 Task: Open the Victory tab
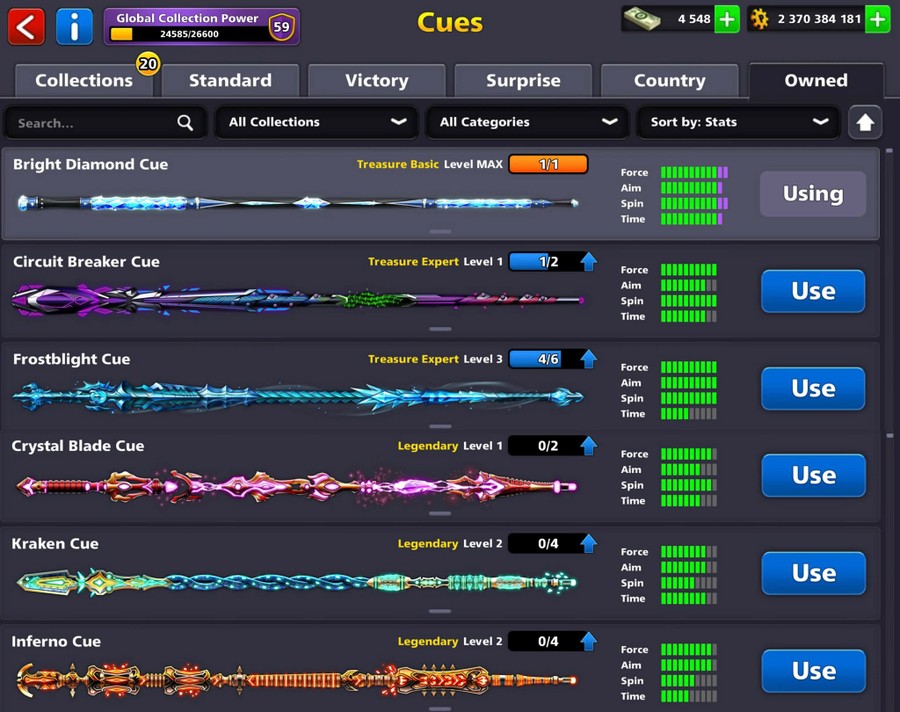point(376,81)
